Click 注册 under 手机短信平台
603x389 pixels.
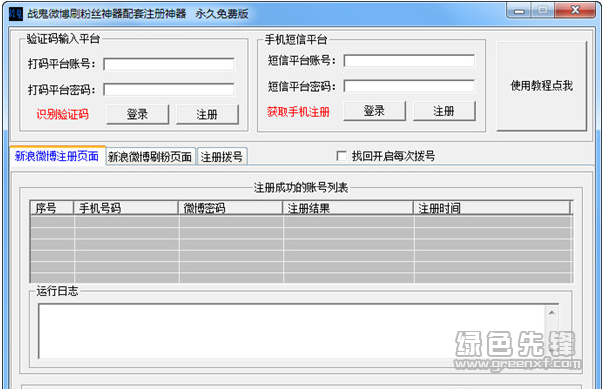[444, 111]
